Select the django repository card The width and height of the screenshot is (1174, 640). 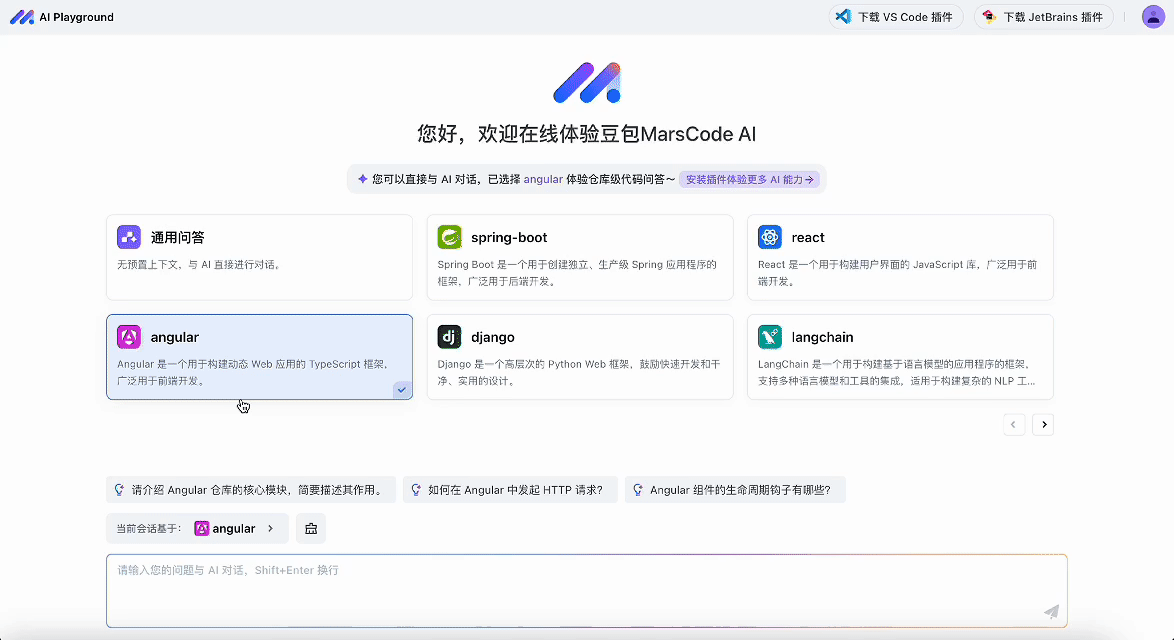(x=580, y=357)
